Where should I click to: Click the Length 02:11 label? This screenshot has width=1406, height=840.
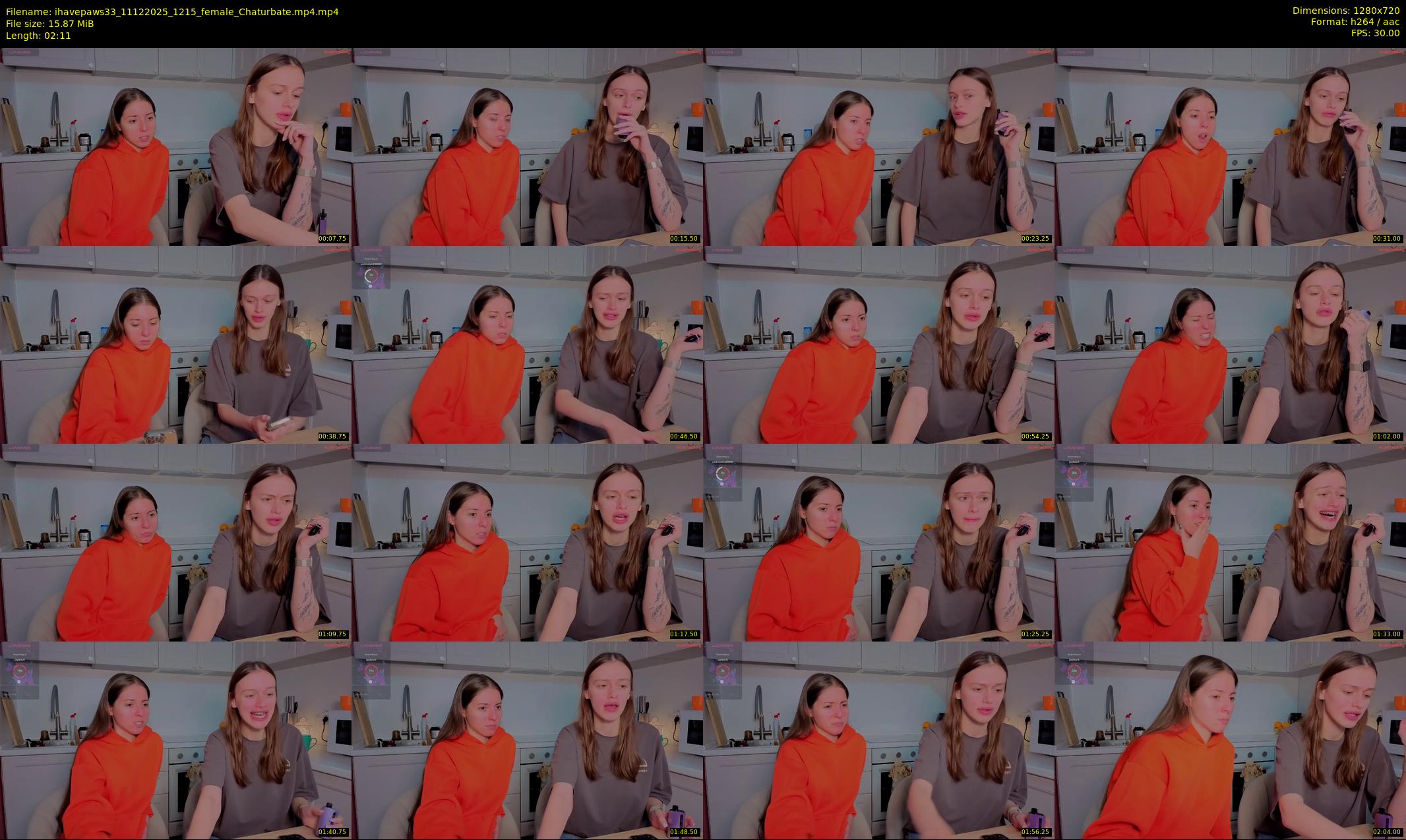[x=38, y=36]
